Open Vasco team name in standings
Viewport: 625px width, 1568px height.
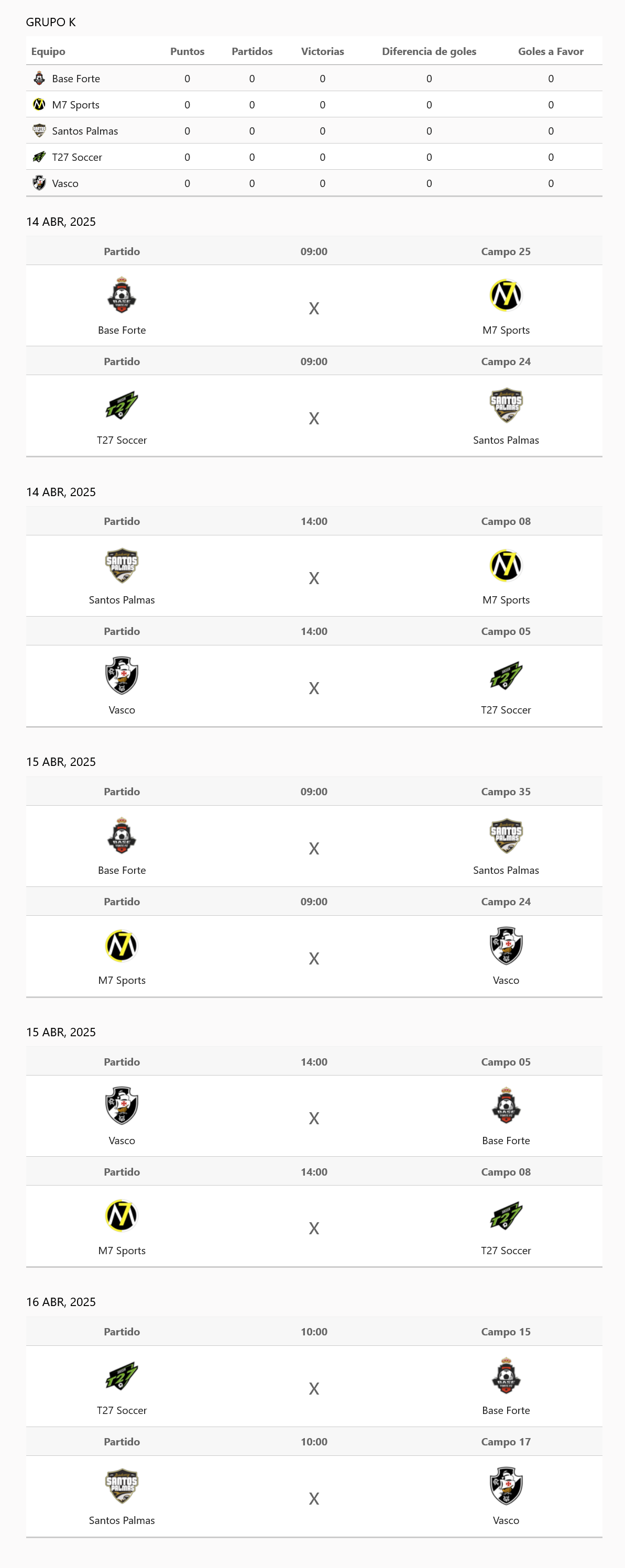coord(65,184)
